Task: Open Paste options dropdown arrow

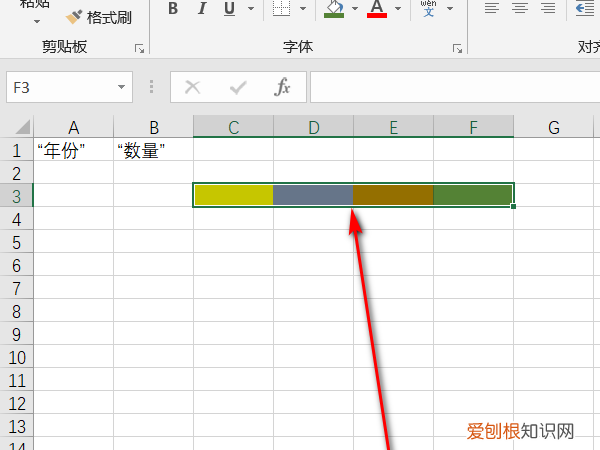Action: (37, 21)
